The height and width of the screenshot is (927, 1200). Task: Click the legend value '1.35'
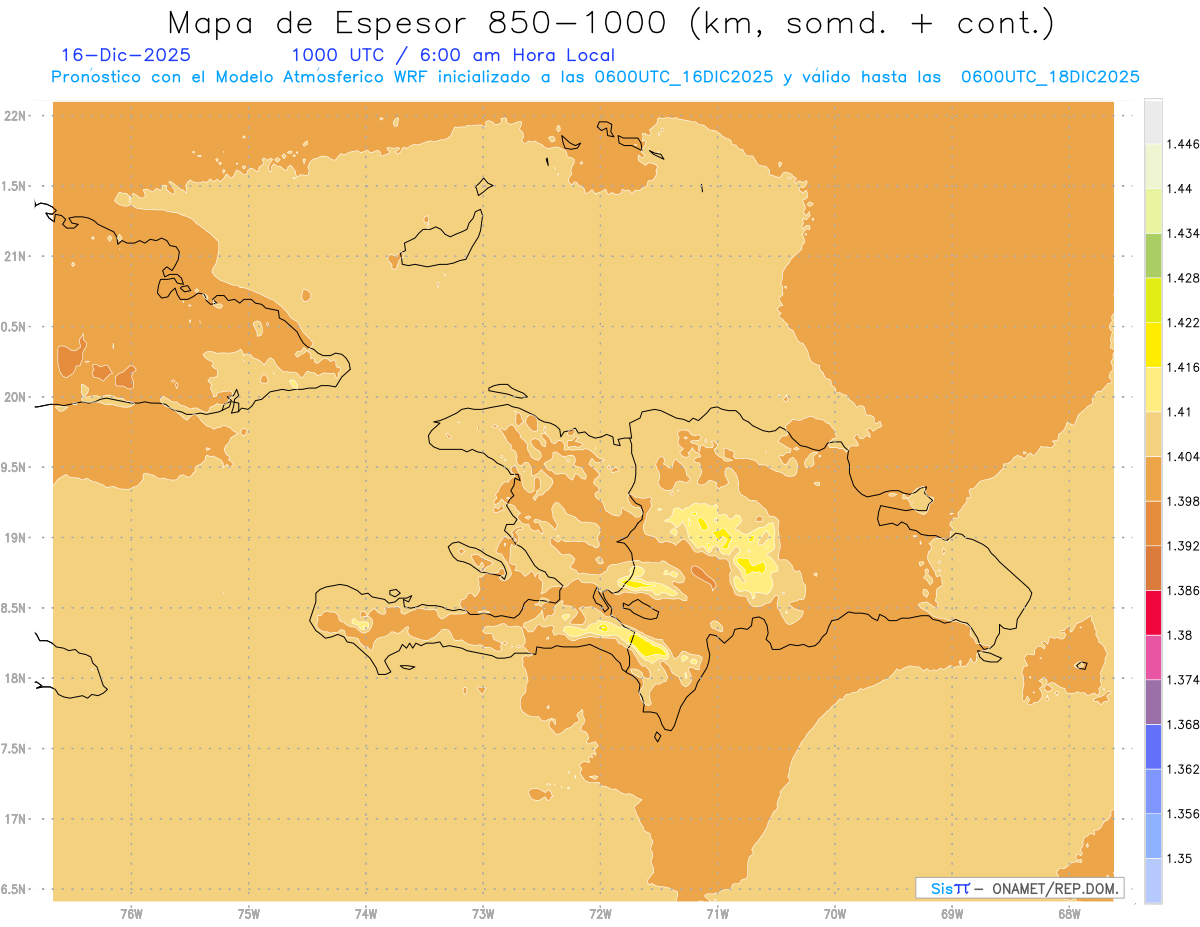pyautogui.click(x=1180, y=858)
